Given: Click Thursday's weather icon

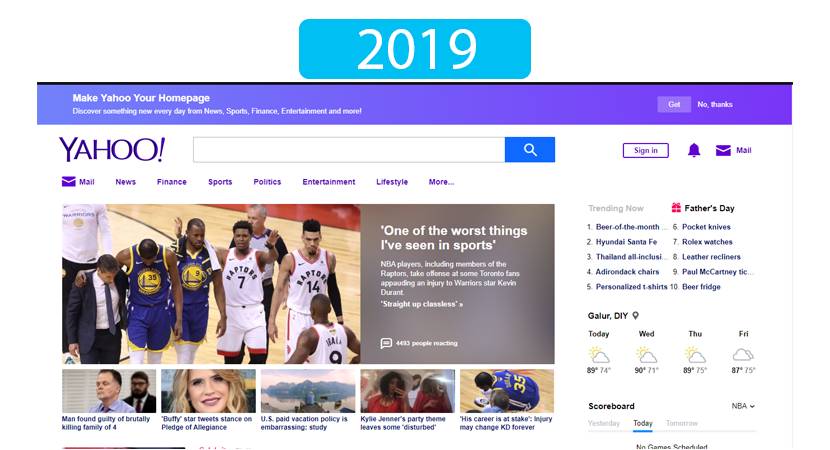Looking at the screenshot, I should (695, 354).
